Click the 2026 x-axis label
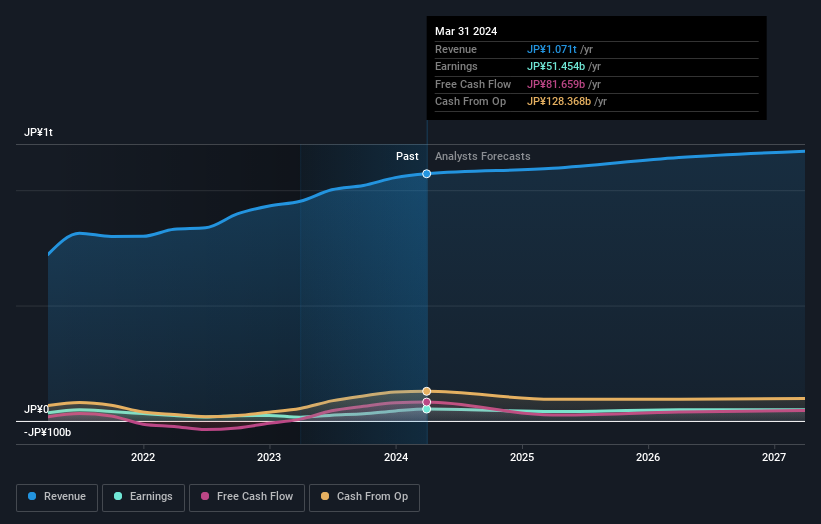The height and width of the screenshot is (524, 821). tap(648, 457)
